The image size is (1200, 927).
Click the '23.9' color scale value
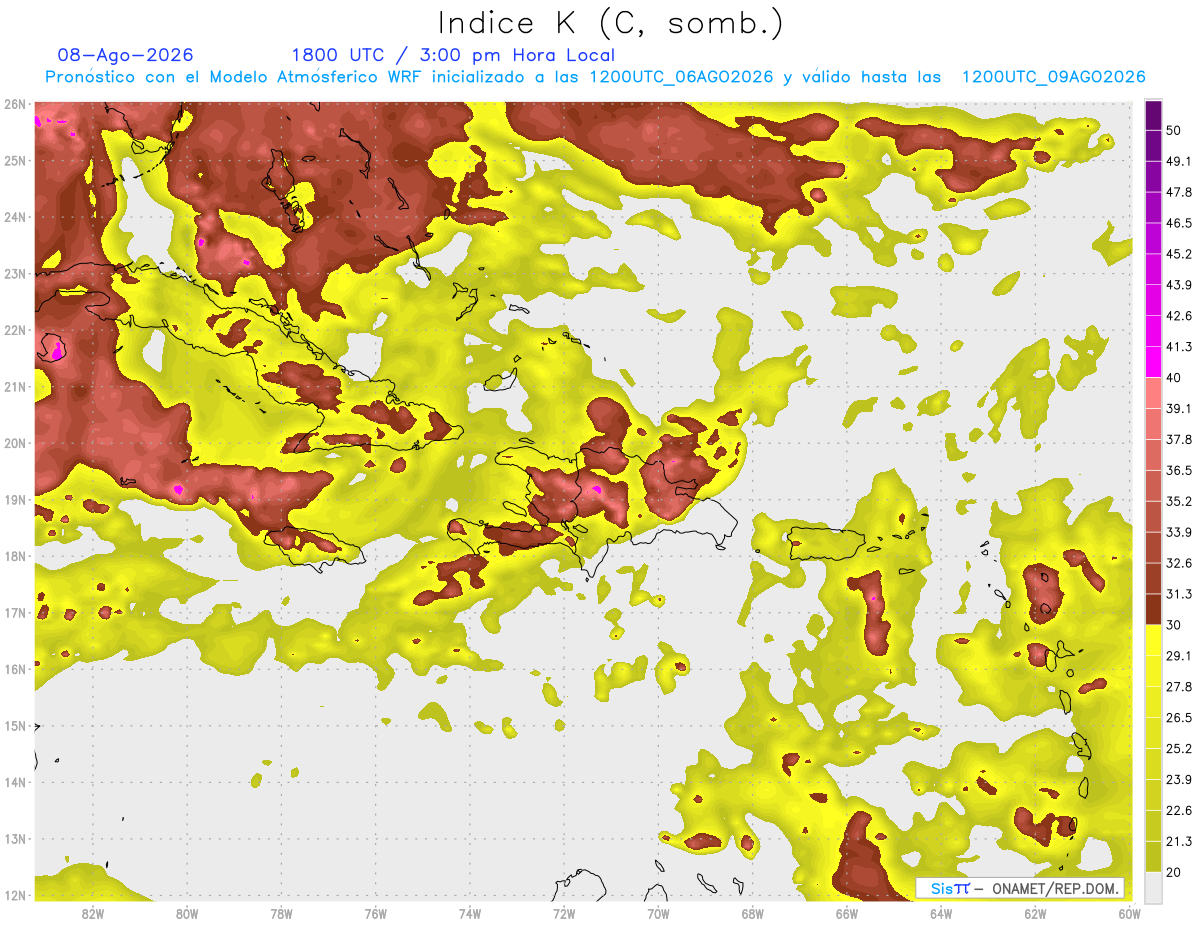click(x=1178, y=779)
